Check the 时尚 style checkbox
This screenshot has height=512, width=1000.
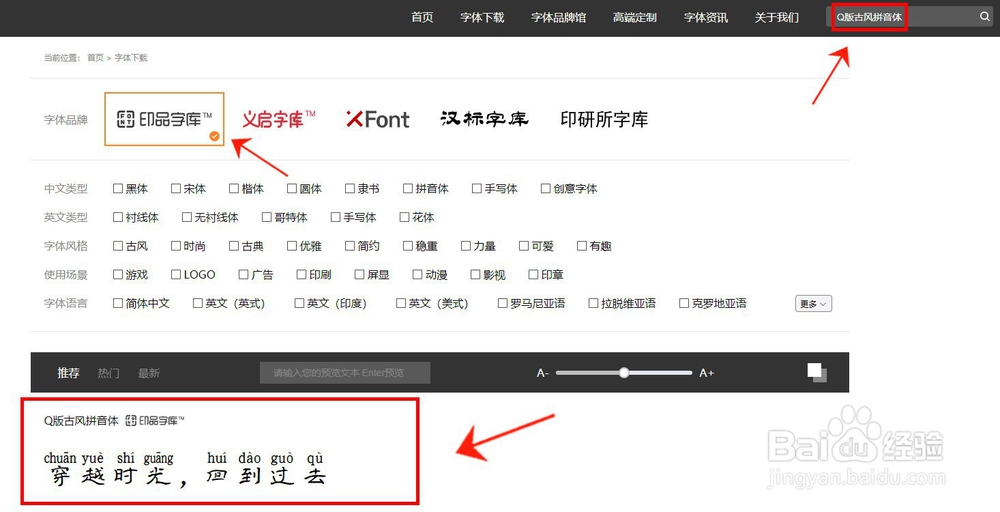click(176, 245)
